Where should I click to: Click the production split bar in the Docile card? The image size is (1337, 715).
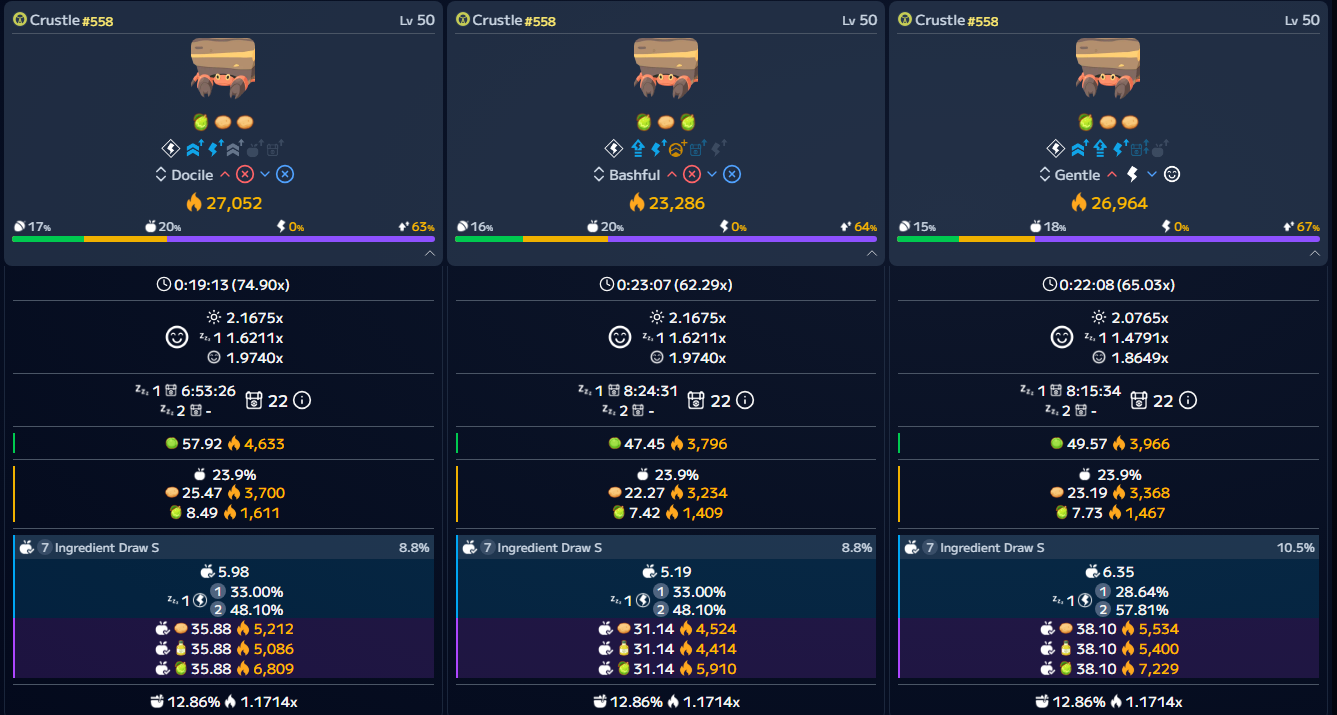tap(223, 239)
